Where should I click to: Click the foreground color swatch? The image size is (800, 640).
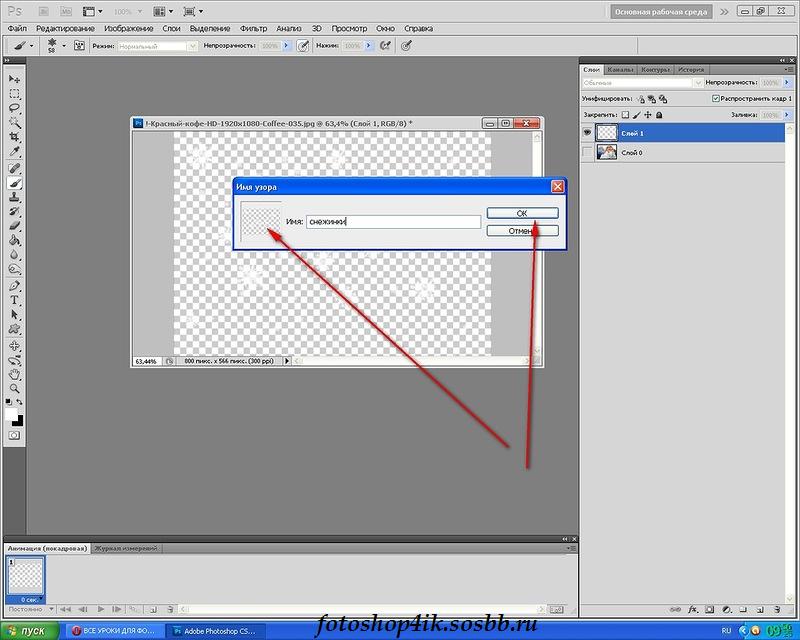click(x=11, y=414)
